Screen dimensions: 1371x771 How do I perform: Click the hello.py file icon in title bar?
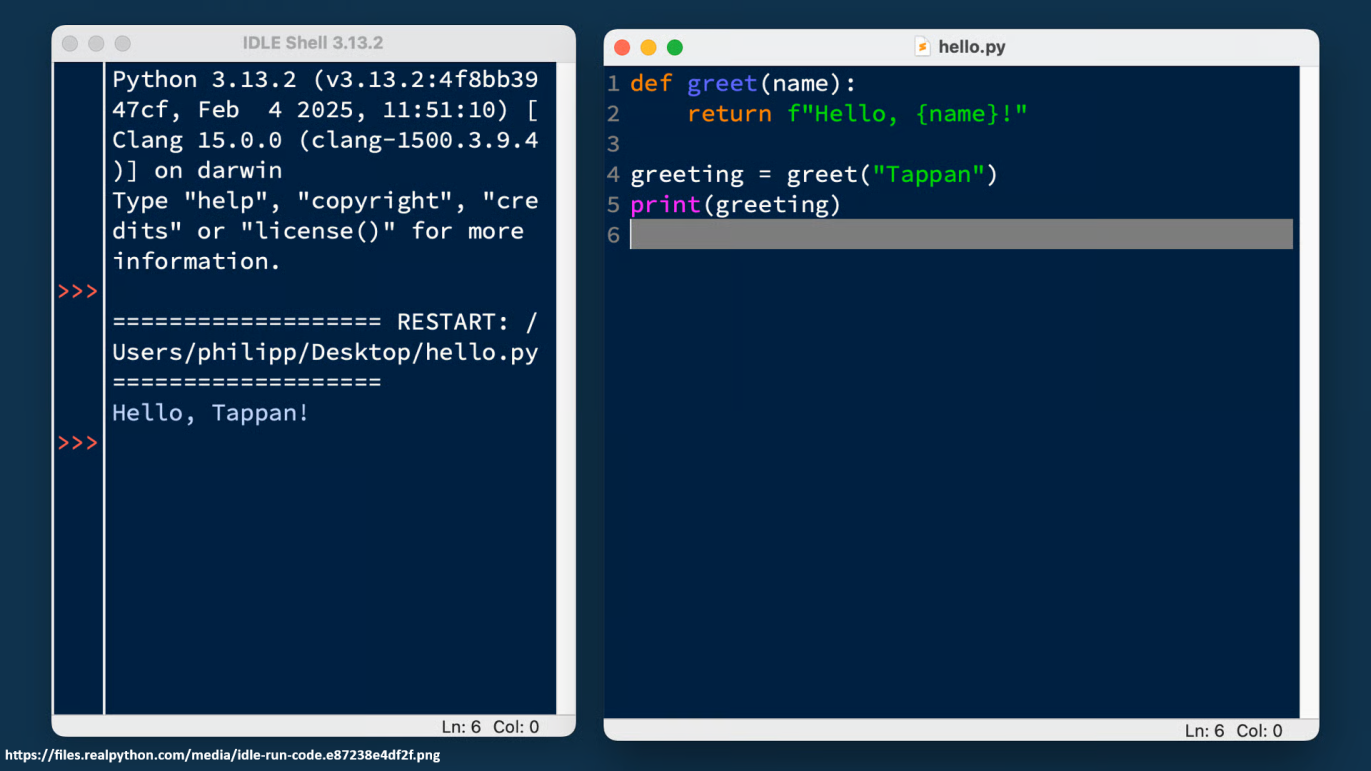click(922, 47)
